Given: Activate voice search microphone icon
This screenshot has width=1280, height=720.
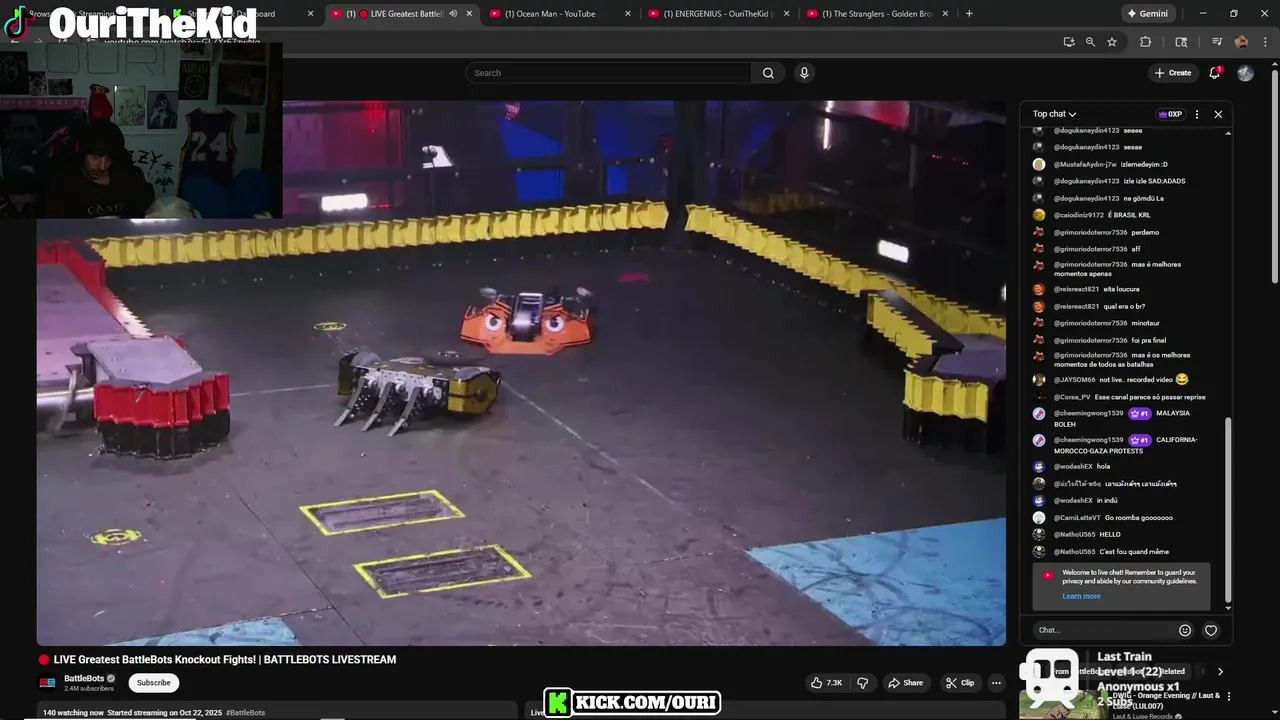Looking at the screenshot, I should point(804,73).
